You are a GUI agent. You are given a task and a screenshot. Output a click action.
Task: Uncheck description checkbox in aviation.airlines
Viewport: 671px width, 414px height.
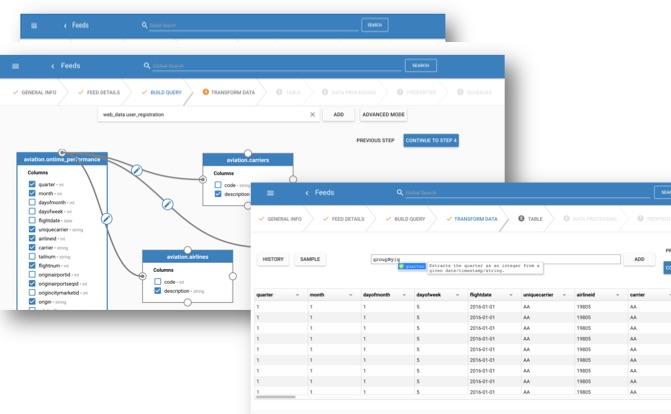(x=157, y=291)
